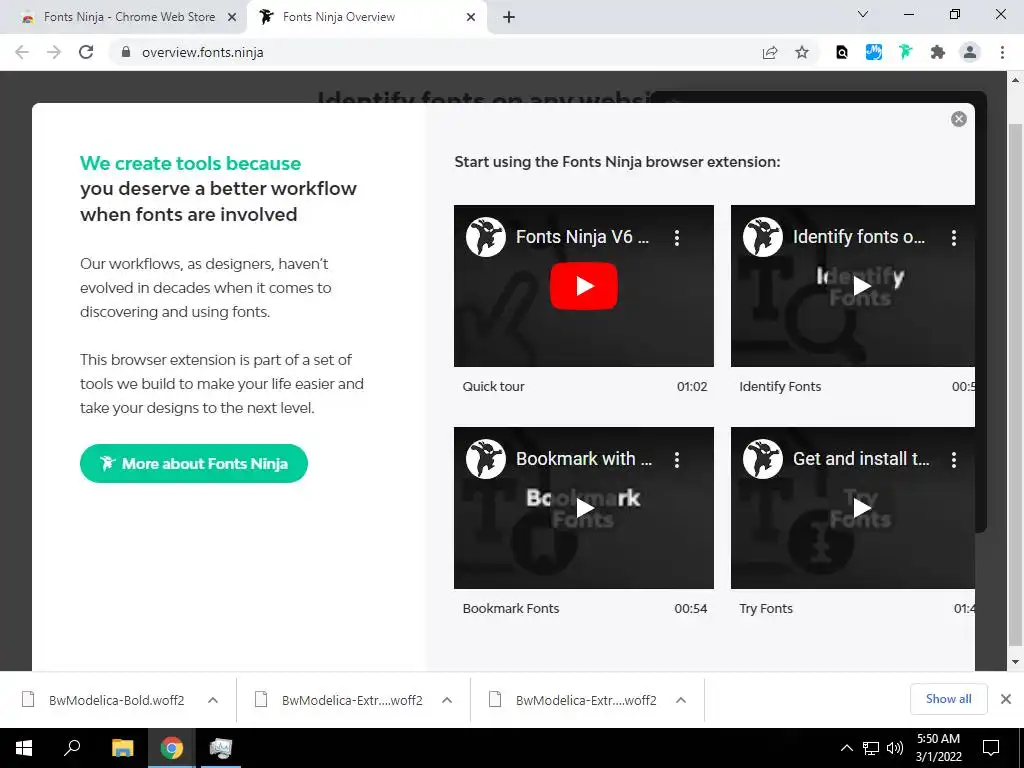This screenshot has height=768, width=1024.
Task: Open the Extensions puzzle menu
Action: 938,52
